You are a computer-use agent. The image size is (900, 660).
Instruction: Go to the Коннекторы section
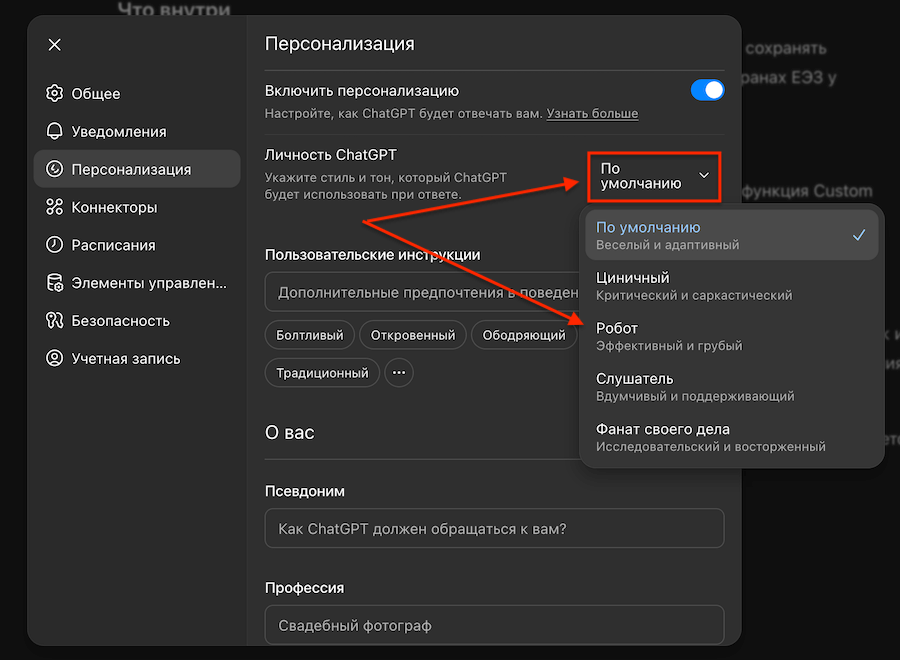[137, 207]
